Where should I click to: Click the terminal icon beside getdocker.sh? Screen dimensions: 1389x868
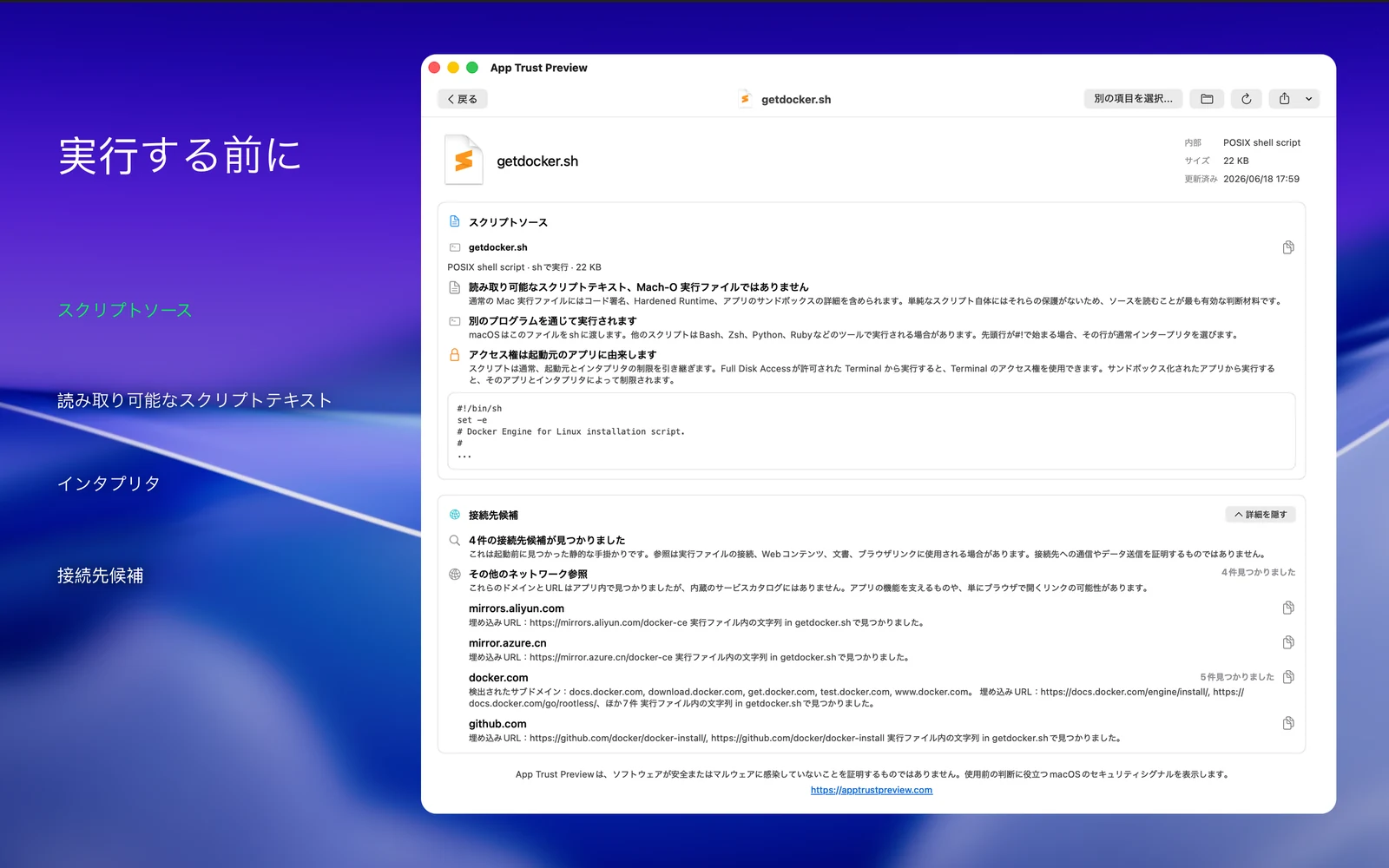pos(455,247)
